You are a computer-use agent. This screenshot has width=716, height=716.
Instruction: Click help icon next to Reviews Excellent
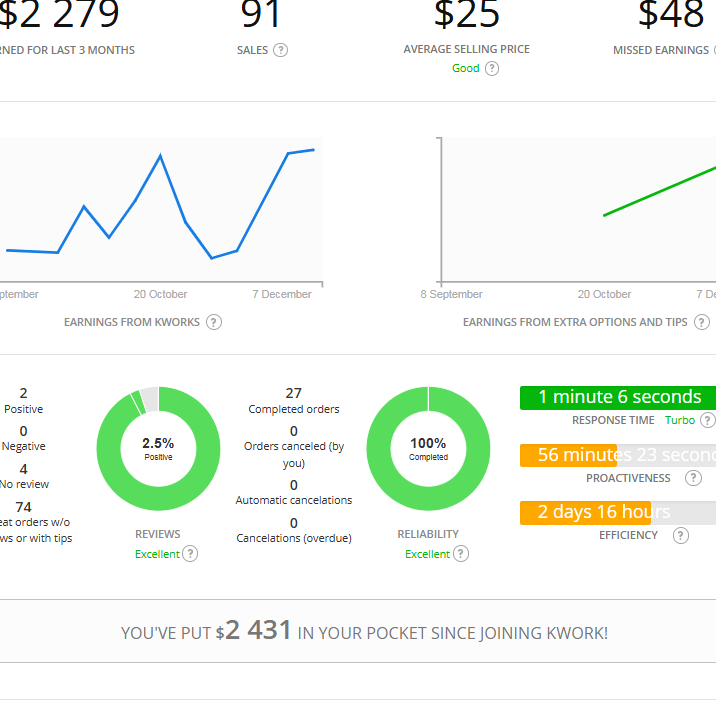pos(190,554)
